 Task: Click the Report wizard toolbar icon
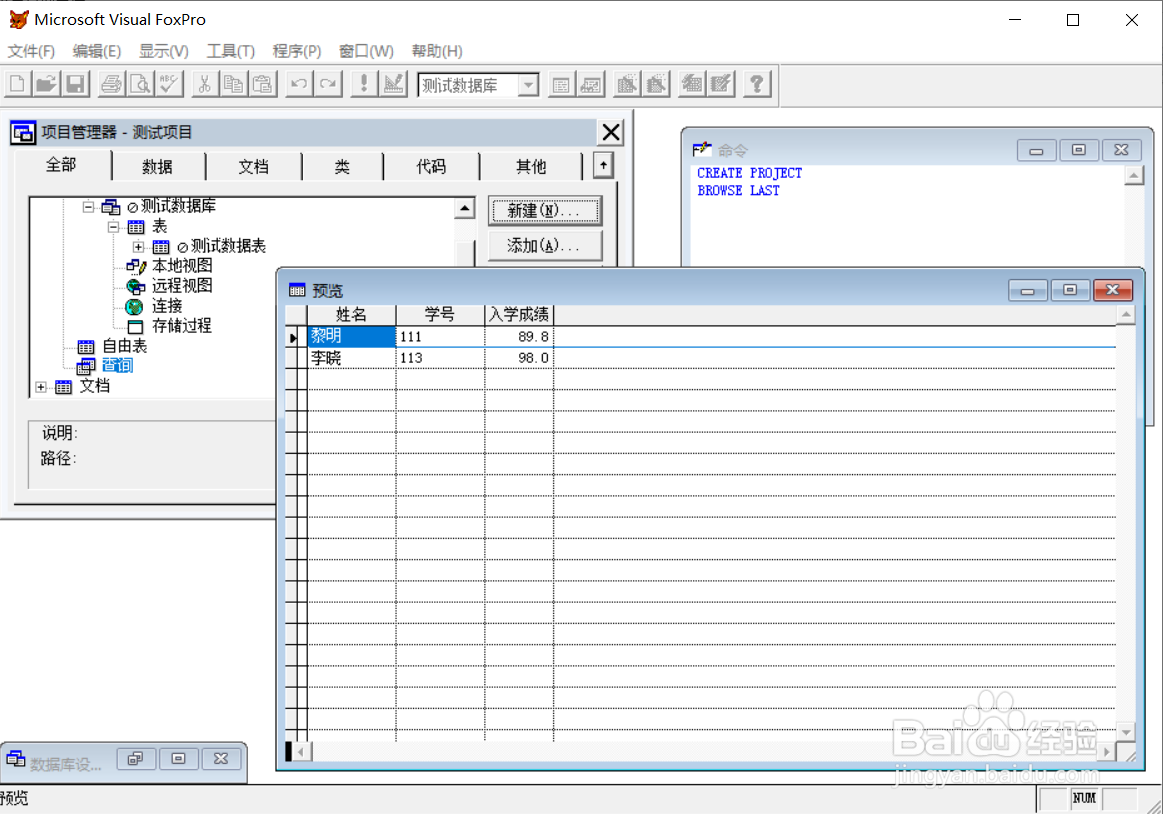(x=656, y=85)
